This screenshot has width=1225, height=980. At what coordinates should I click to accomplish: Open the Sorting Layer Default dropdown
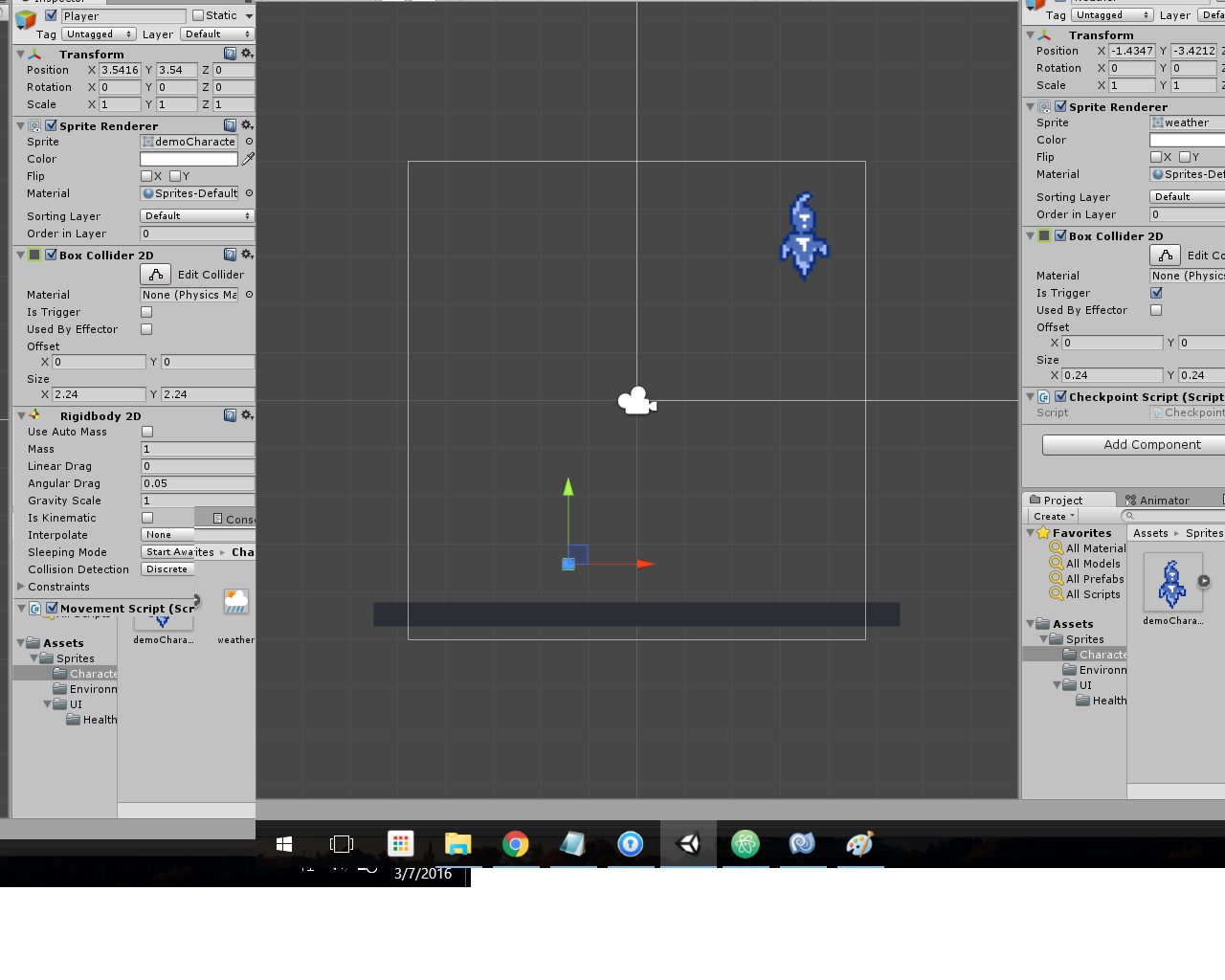click(x=196, y=216)
